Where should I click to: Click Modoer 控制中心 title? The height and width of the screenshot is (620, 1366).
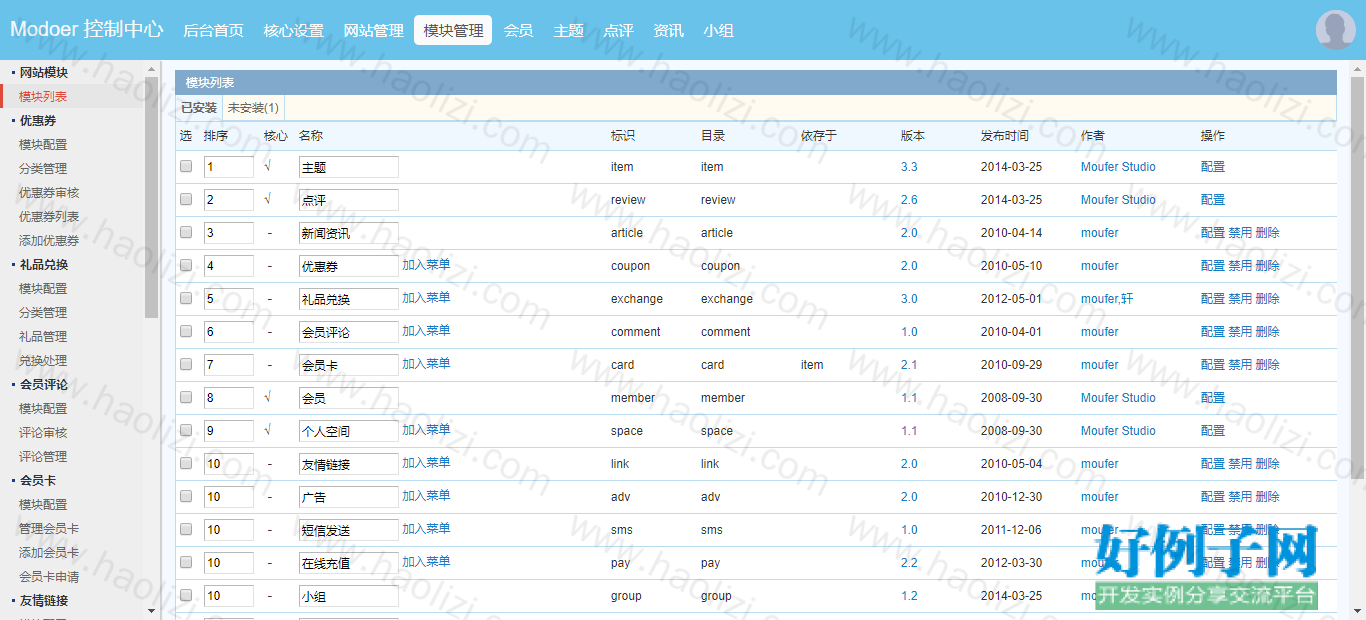[x=87, y=29]
